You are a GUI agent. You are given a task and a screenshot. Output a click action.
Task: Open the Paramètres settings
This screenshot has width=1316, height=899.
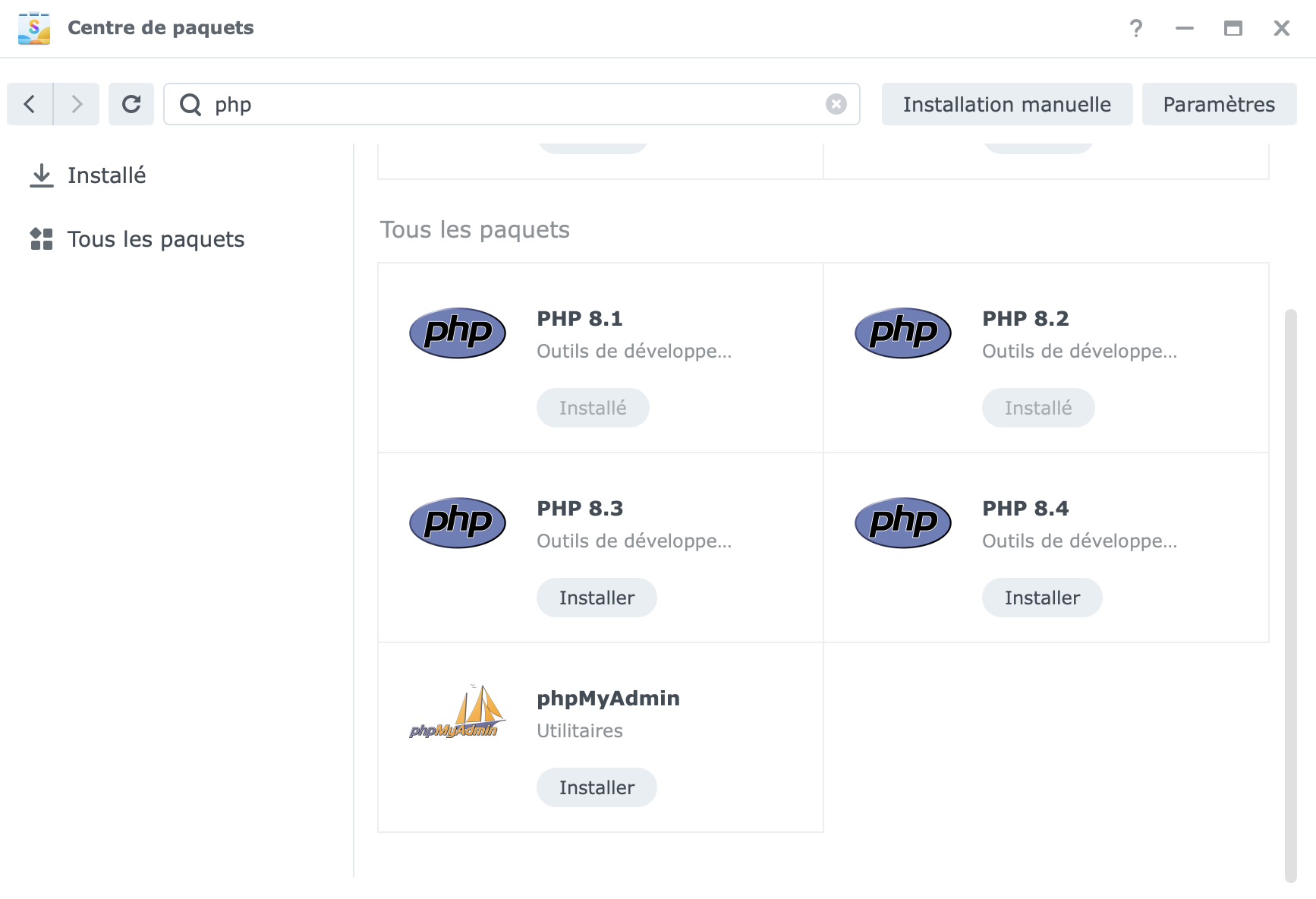point(1219,104)
